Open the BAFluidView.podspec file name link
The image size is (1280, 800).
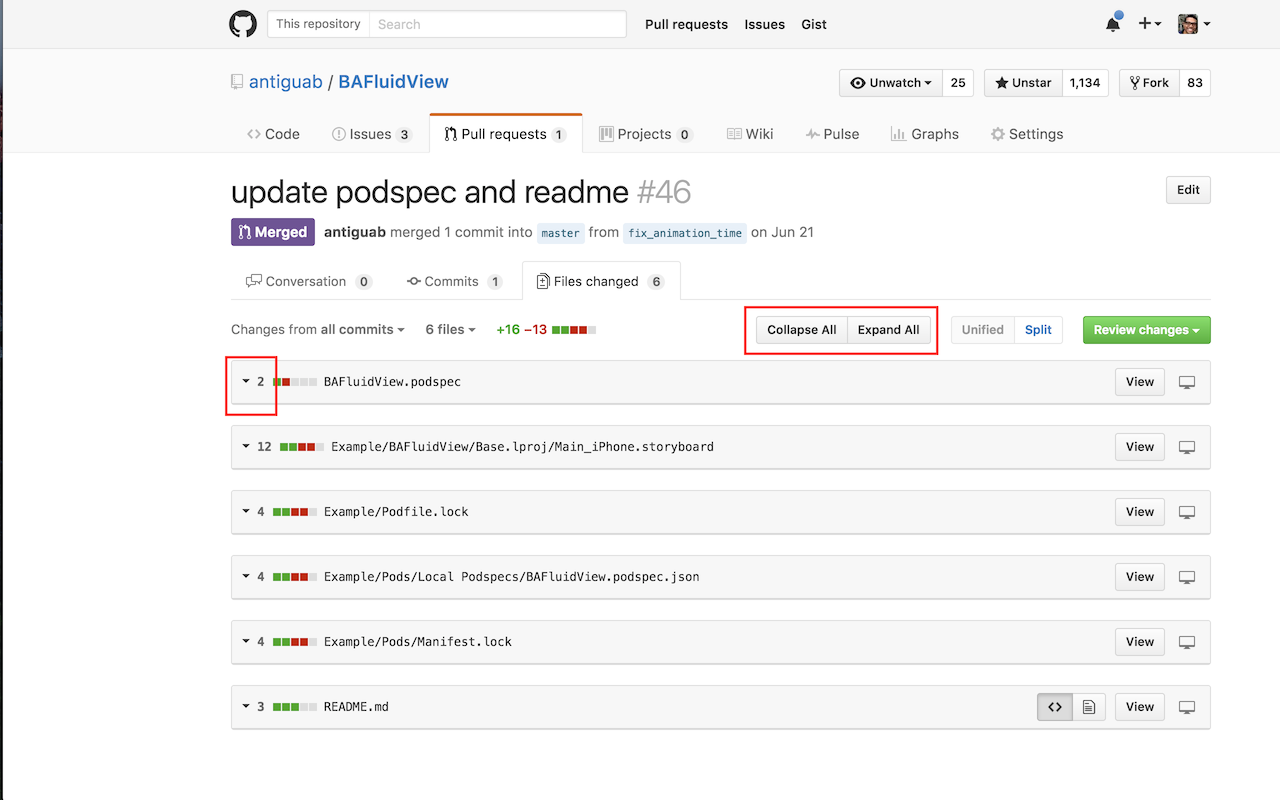point(392,382)
